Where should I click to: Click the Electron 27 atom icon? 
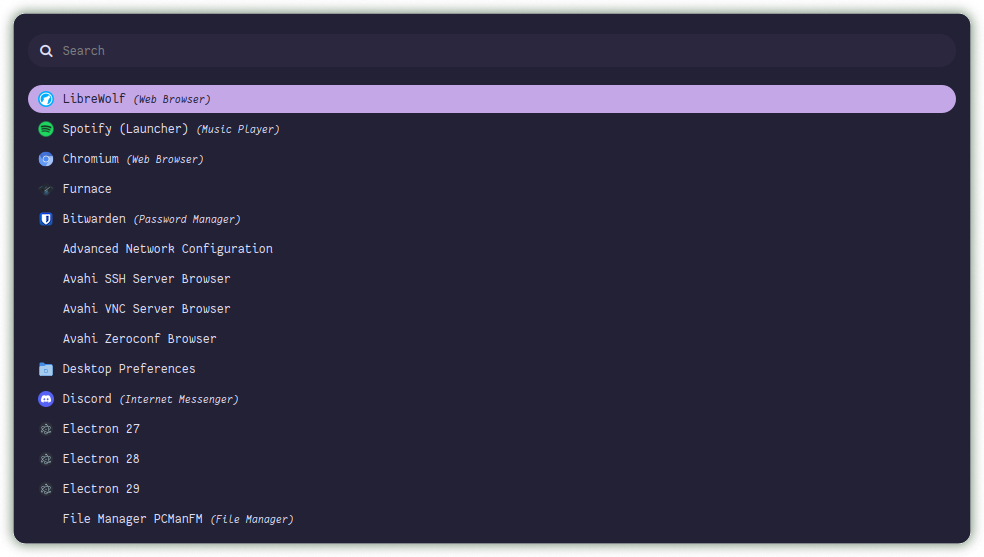click(46, 429)
